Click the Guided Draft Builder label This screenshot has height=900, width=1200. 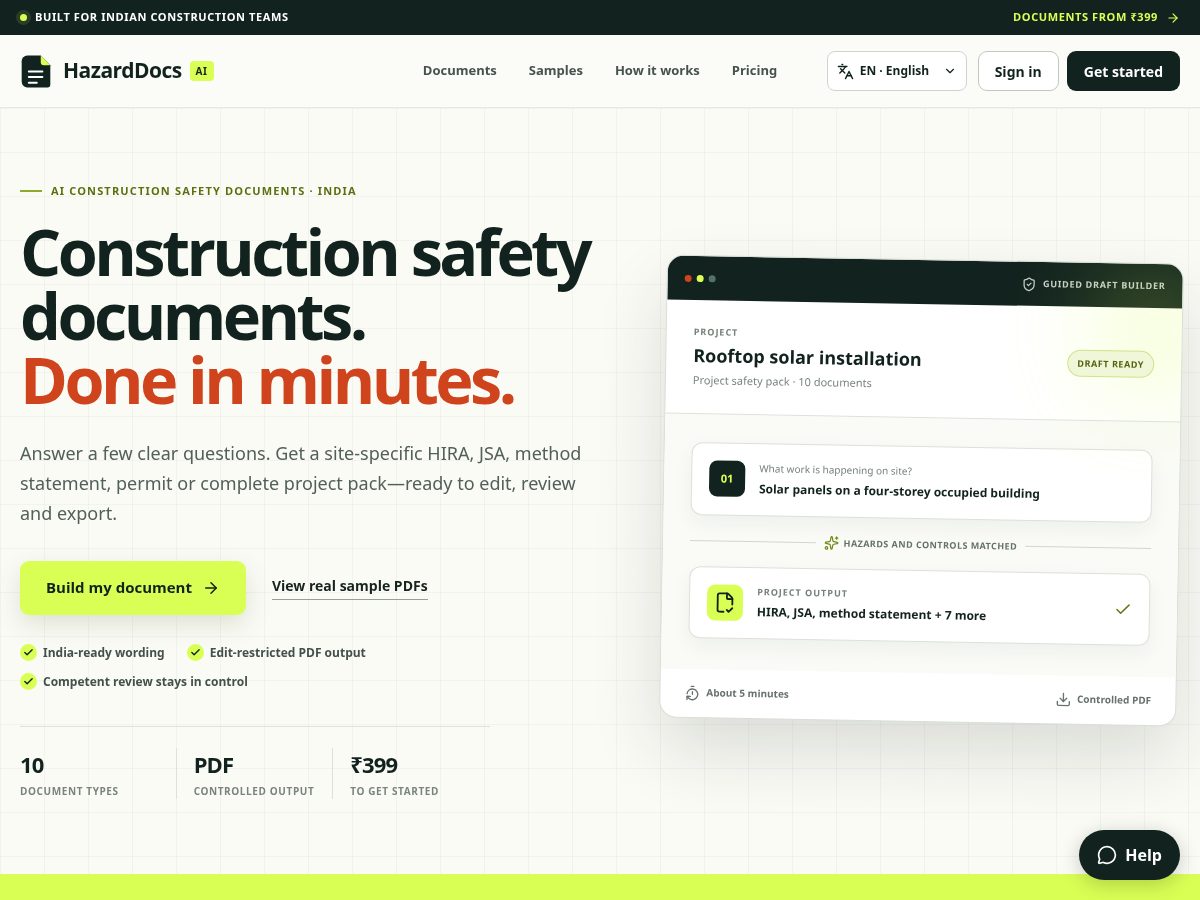(x=1103, y=285)
